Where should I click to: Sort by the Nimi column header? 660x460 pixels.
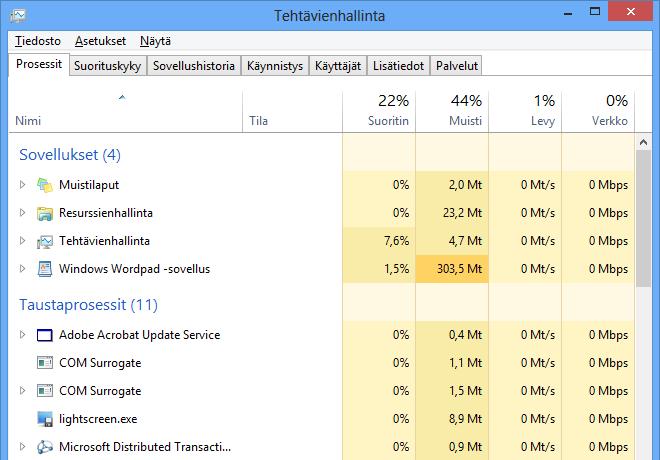click(125, 112)
